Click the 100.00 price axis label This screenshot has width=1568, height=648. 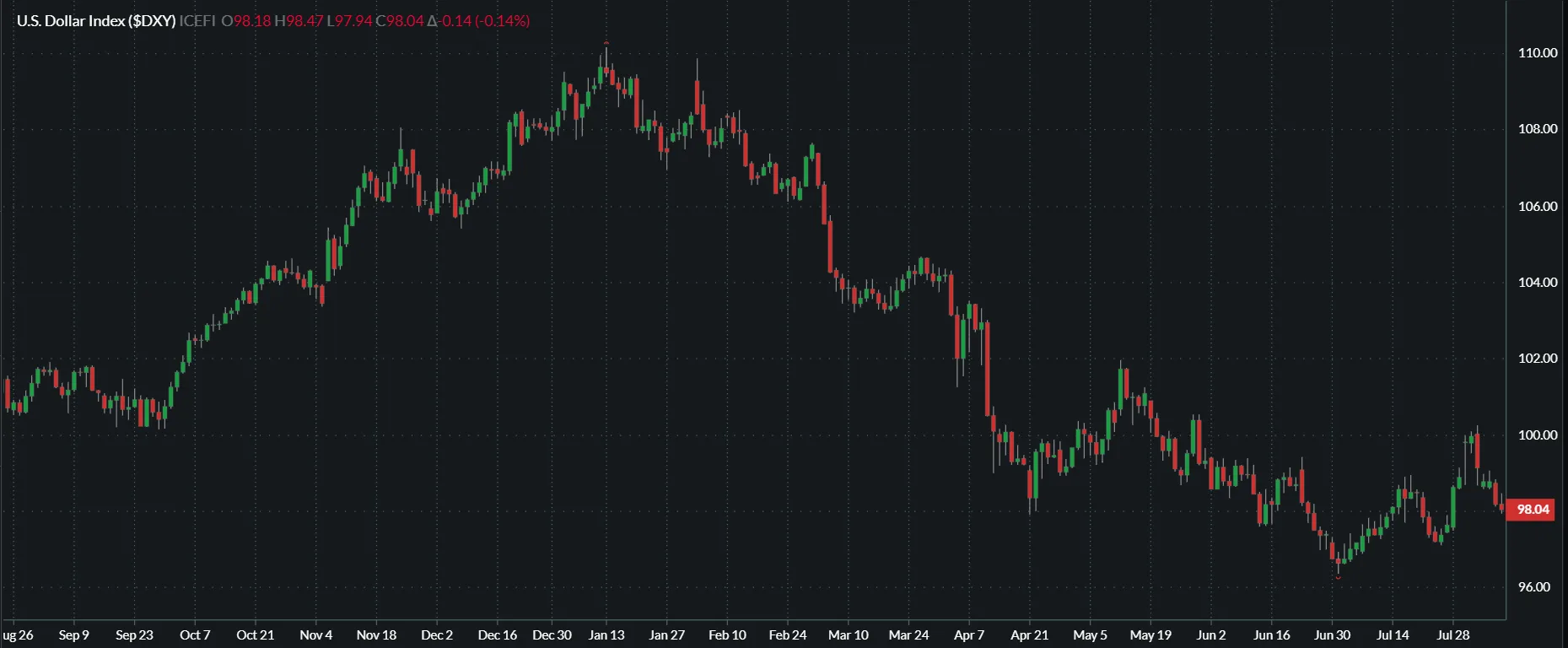(x=1537, y=435)
